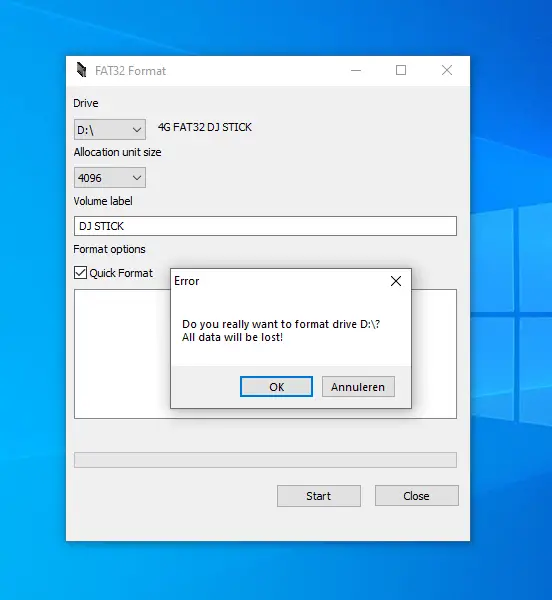Click the Quick Format label text

coord(121,273)
